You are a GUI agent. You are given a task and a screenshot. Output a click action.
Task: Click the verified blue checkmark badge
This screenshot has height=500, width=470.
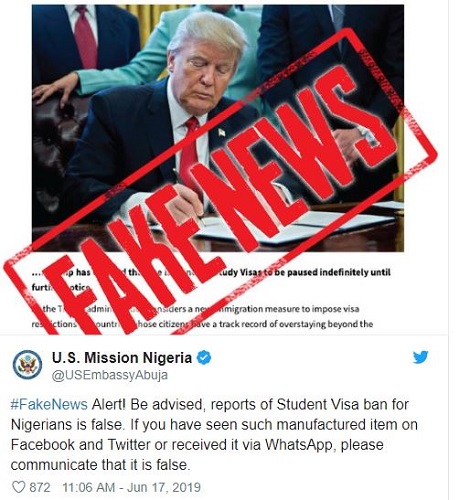point(204,357)
